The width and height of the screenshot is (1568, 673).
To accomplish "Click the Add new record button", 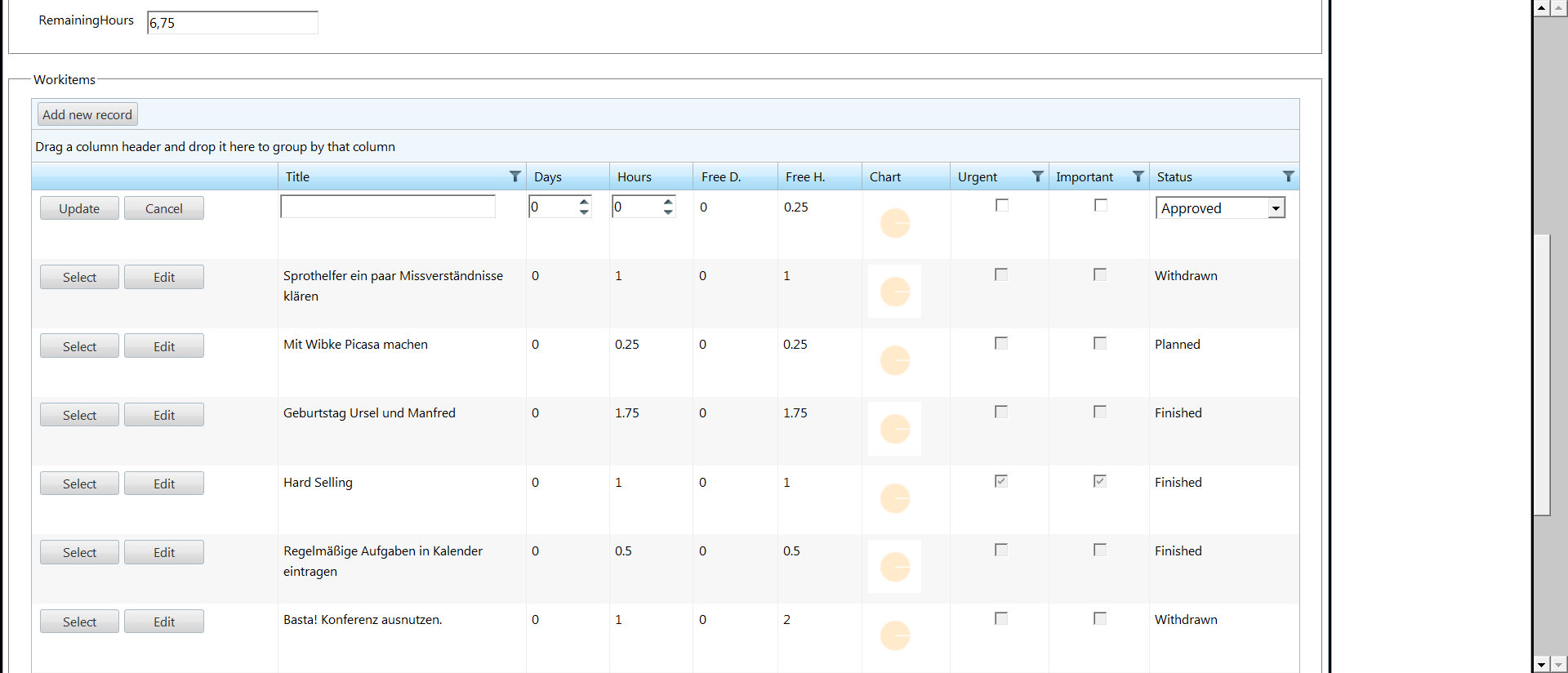I will [x=87, y=114].
